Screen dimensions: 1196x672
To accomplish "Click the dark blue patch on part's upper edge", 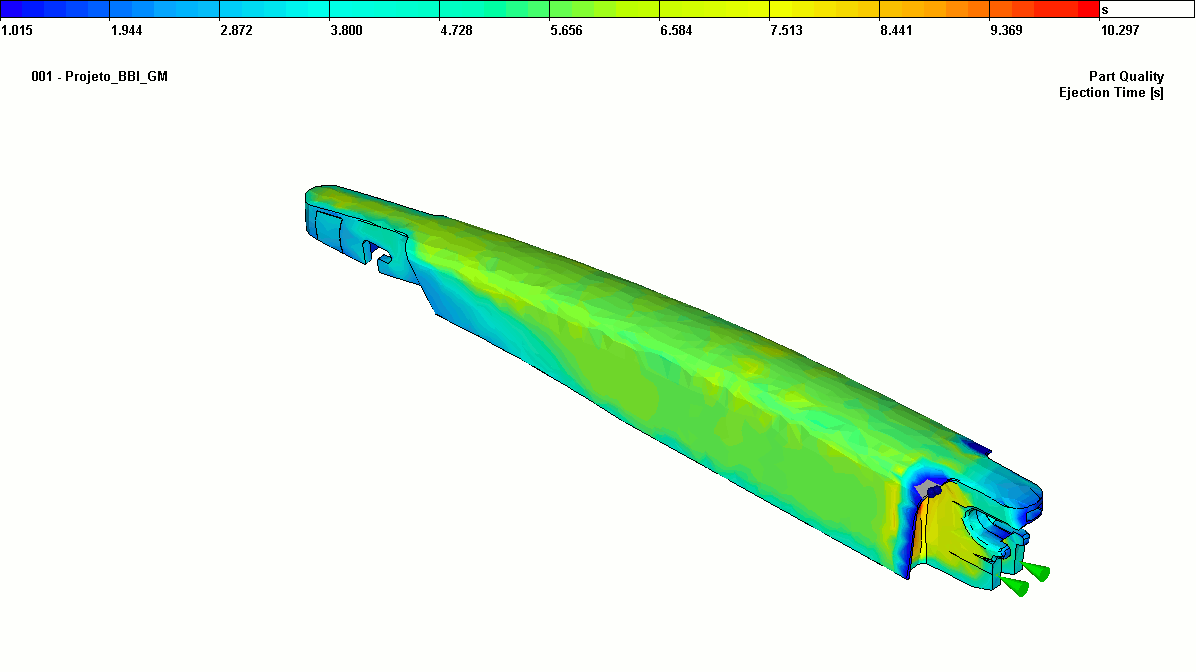I will point(973,446).
